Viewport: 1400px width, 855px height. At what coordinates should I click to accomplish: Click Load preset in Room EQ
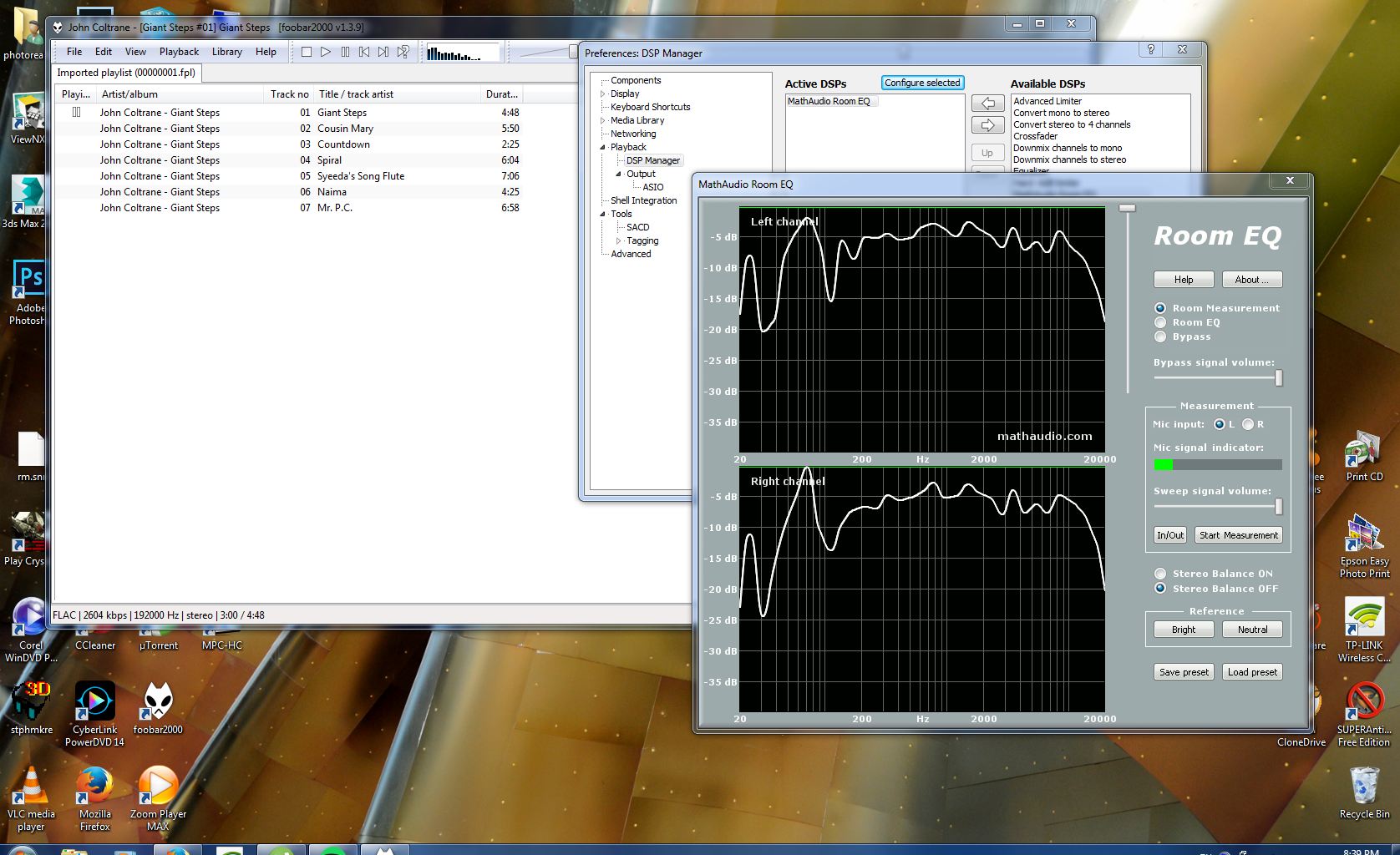[1252, 672]
